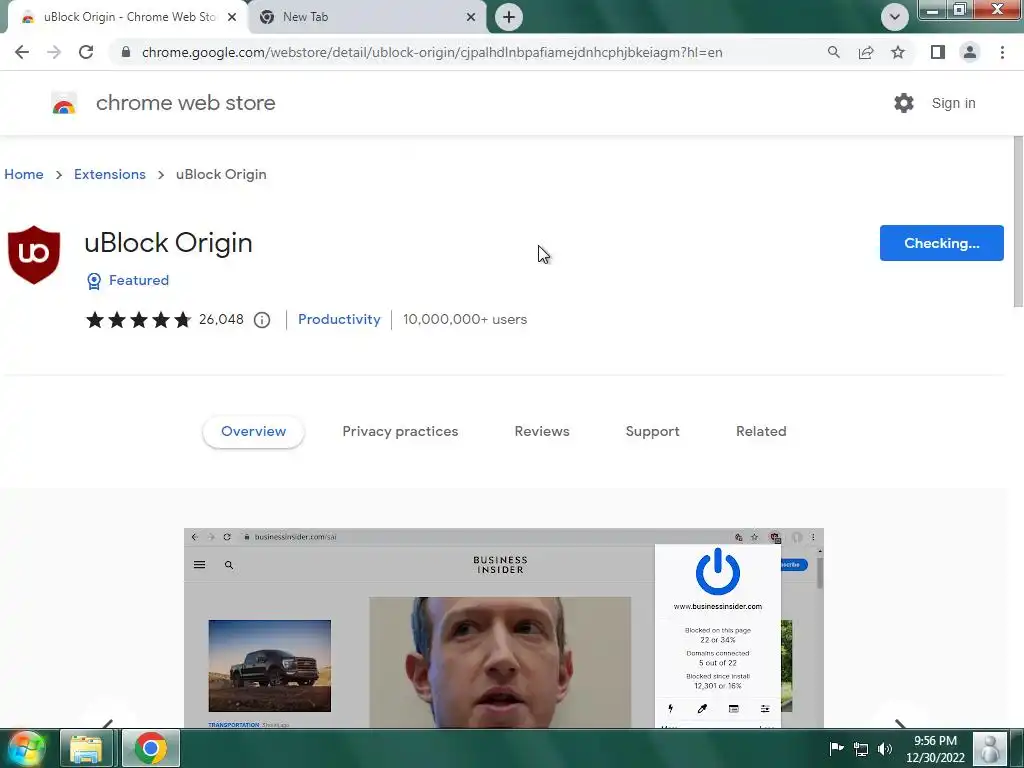Click the 10,000,000+ users text
Screen dimensions: 1024x768
coord(465,319)
